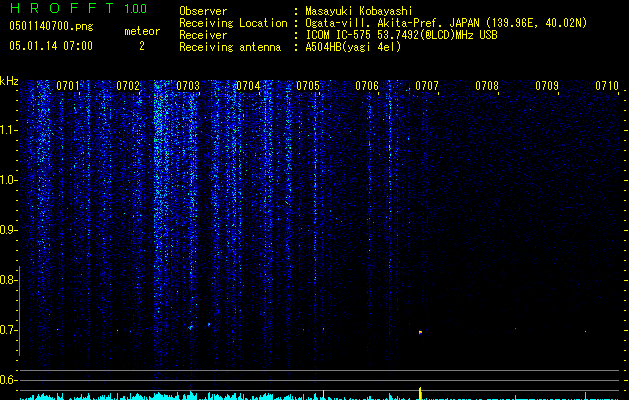The width and height of the screenshot is (629, 400).
Task: Select observer name Masayuki Kobayashi
Action: coord(358,11)
